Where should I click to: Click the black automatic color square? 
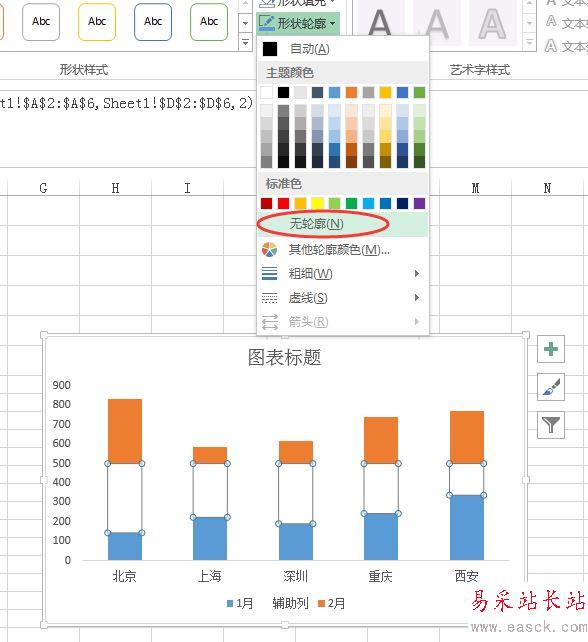coord(270,49)
